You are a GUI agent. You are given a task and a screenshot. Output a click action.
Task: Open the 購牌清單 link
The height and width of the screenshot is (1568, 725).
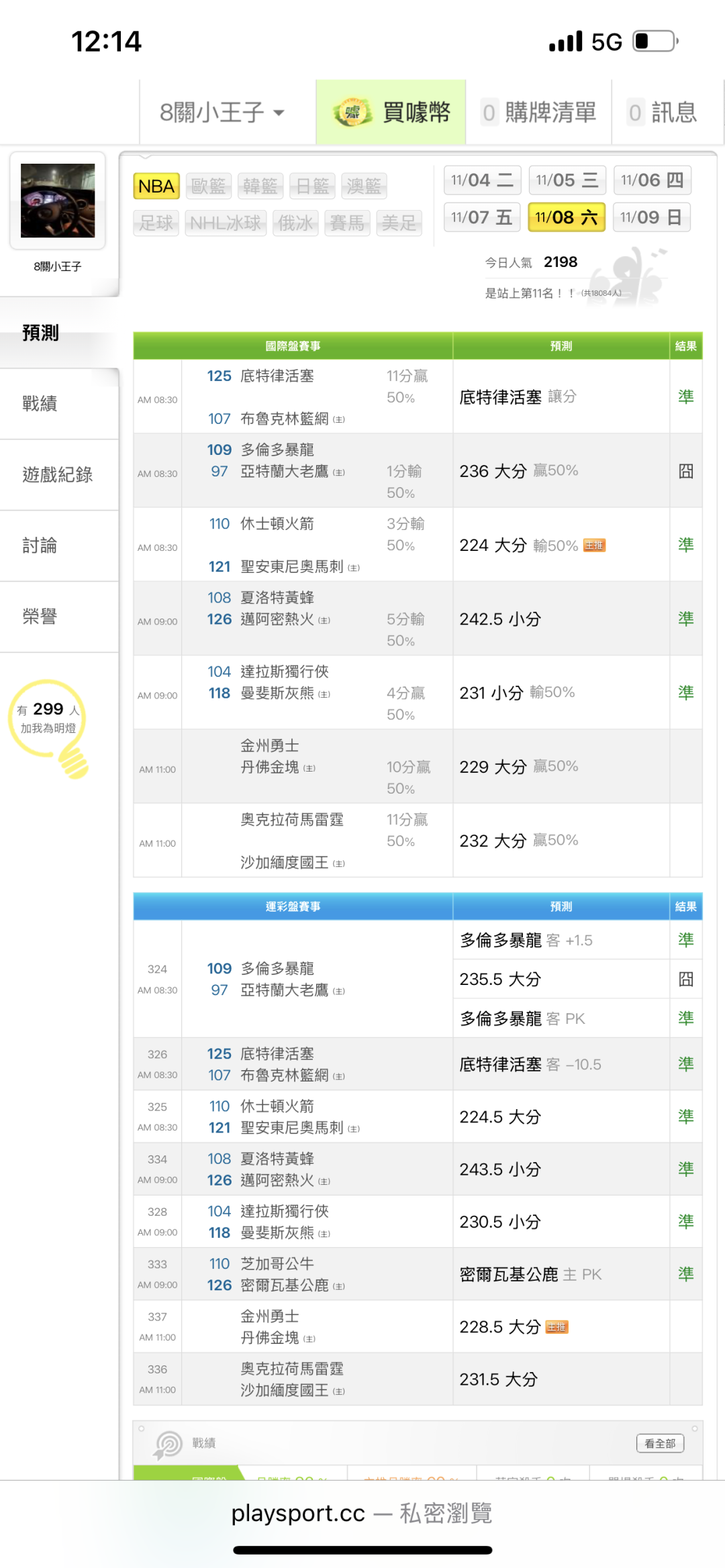click(539, 112)
